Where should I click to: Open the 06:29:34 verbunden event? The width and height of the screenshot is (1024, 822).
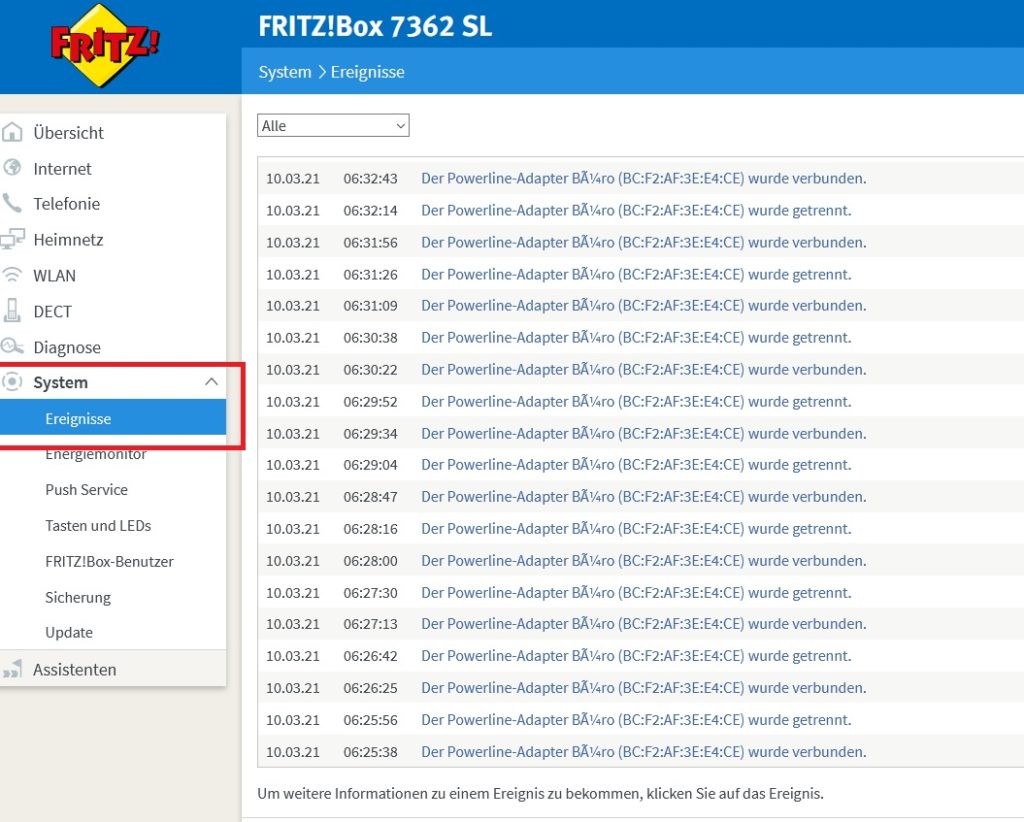click(x=643, y=434)
